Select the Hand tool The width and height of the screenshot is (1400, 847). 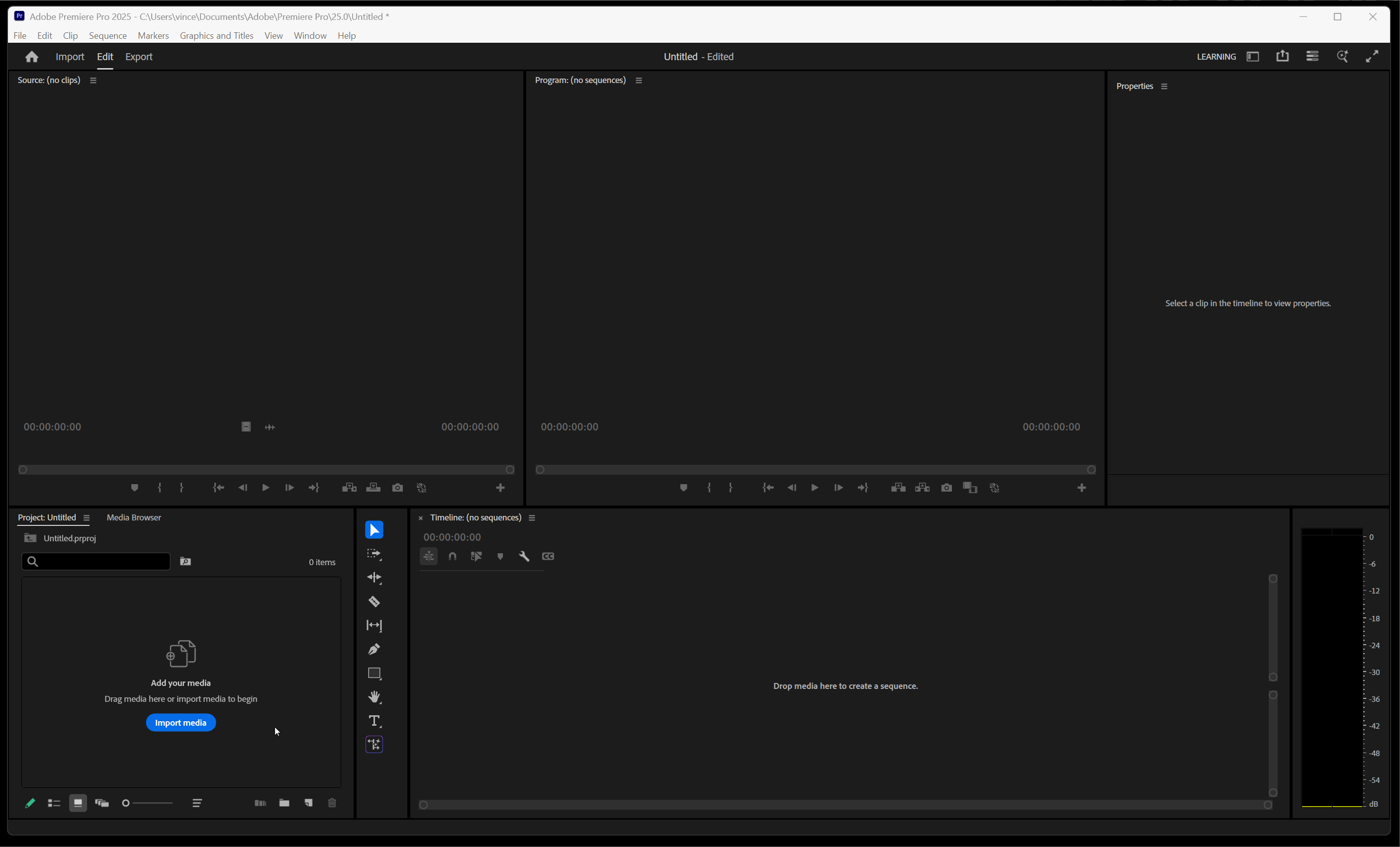pos(374,697)
